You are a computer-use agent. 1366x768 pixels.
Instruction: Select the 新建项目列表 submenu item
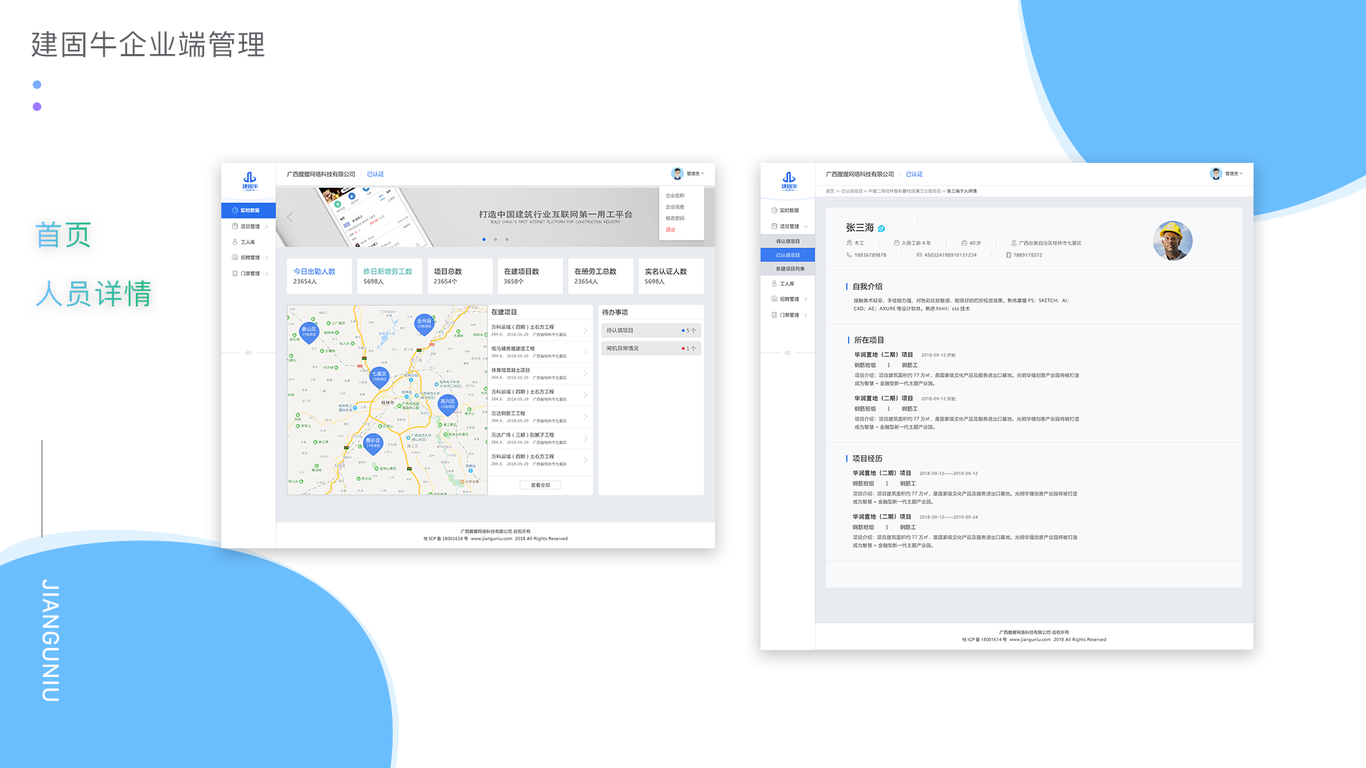[788, 269]
